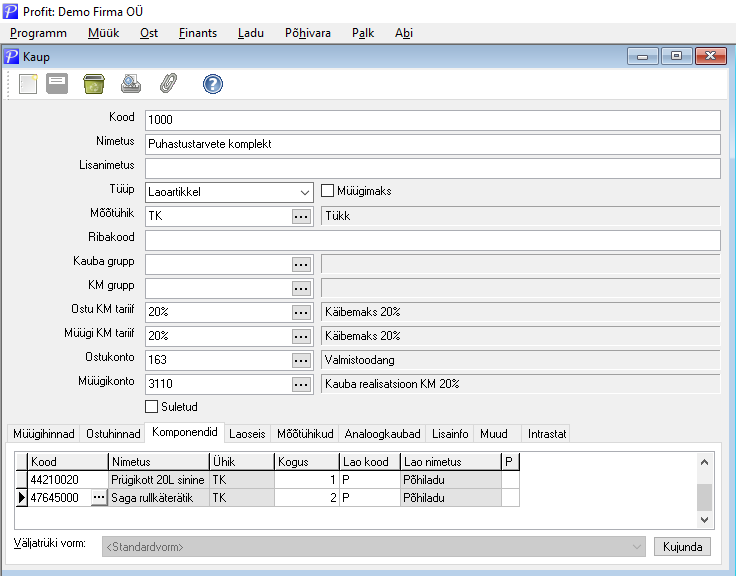Click the Kood field containing 1000
This screenshot has width=736, height=576.
click(433, 120)
